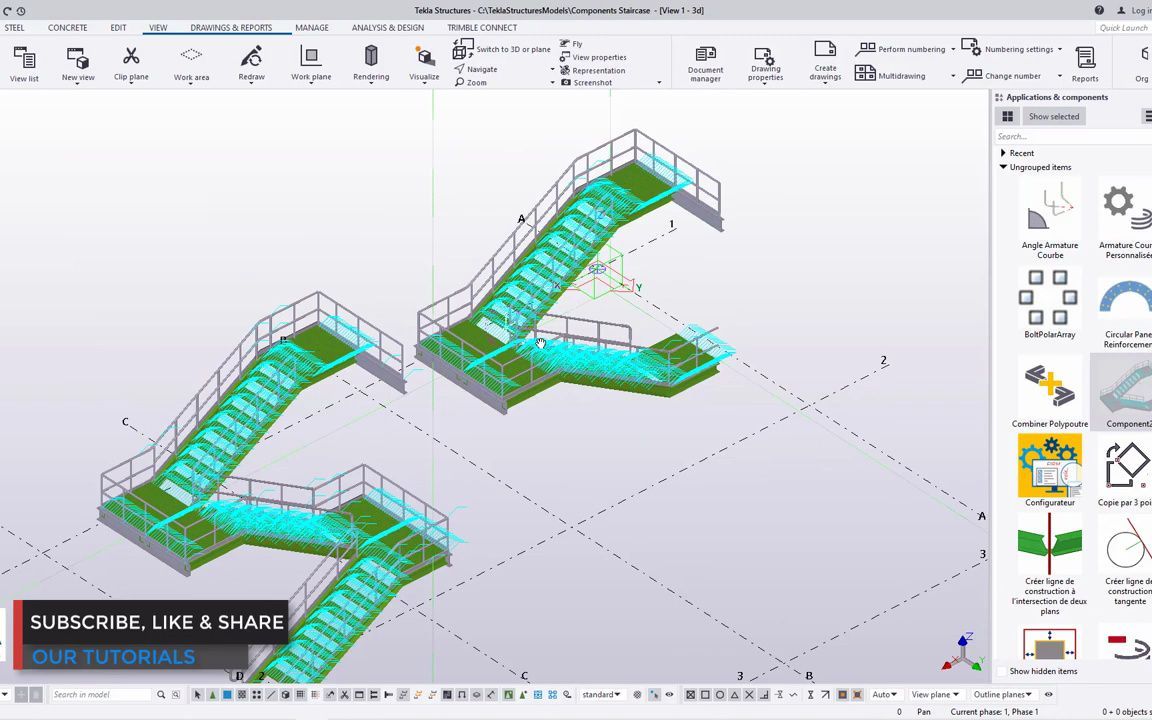Open the View list tool
The height and width of the screenshot is (720, 1152).
tap(24, 63)
